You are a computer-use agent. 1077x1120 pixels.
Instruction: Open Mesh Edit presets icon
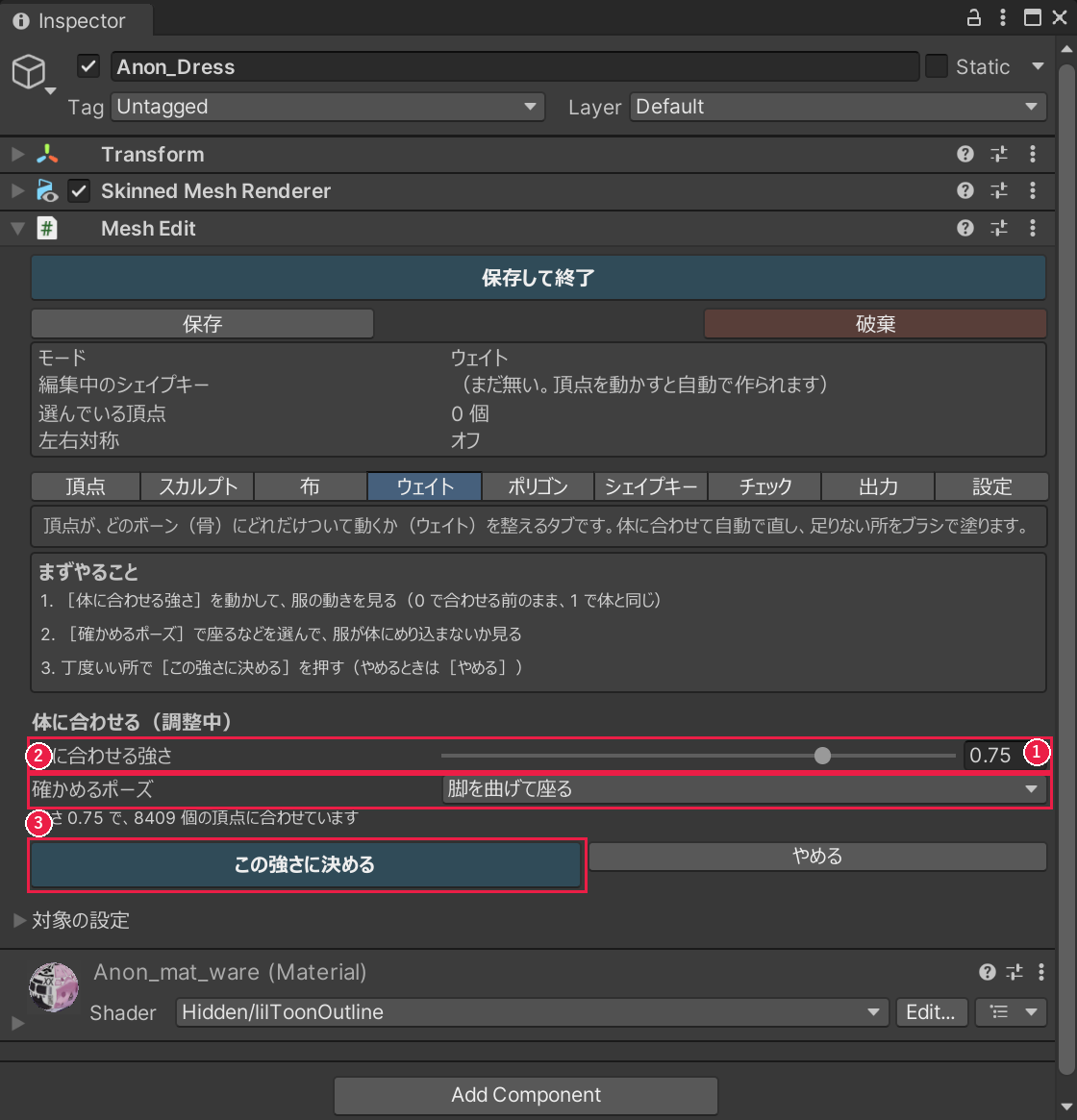coord(999,228)
